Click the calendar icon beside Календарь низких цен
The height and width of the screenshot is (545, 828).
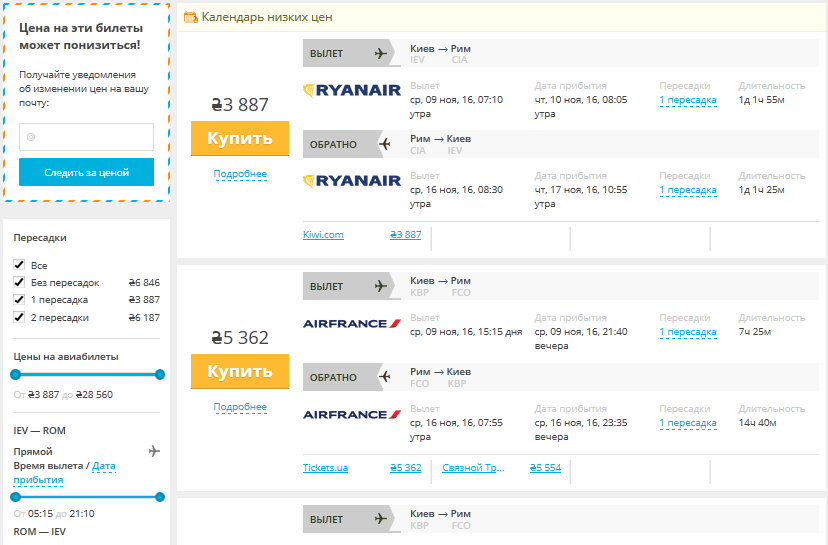(190, 17)
